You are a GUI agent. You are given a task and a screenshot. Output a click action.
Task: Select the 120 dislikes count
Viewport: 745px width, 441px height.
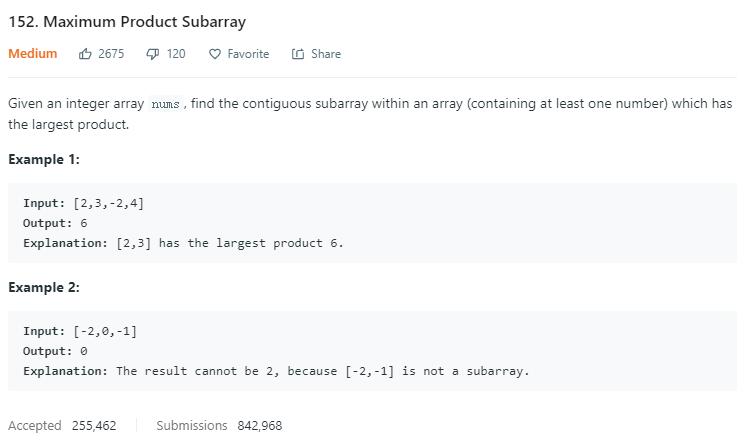(176, 54)
